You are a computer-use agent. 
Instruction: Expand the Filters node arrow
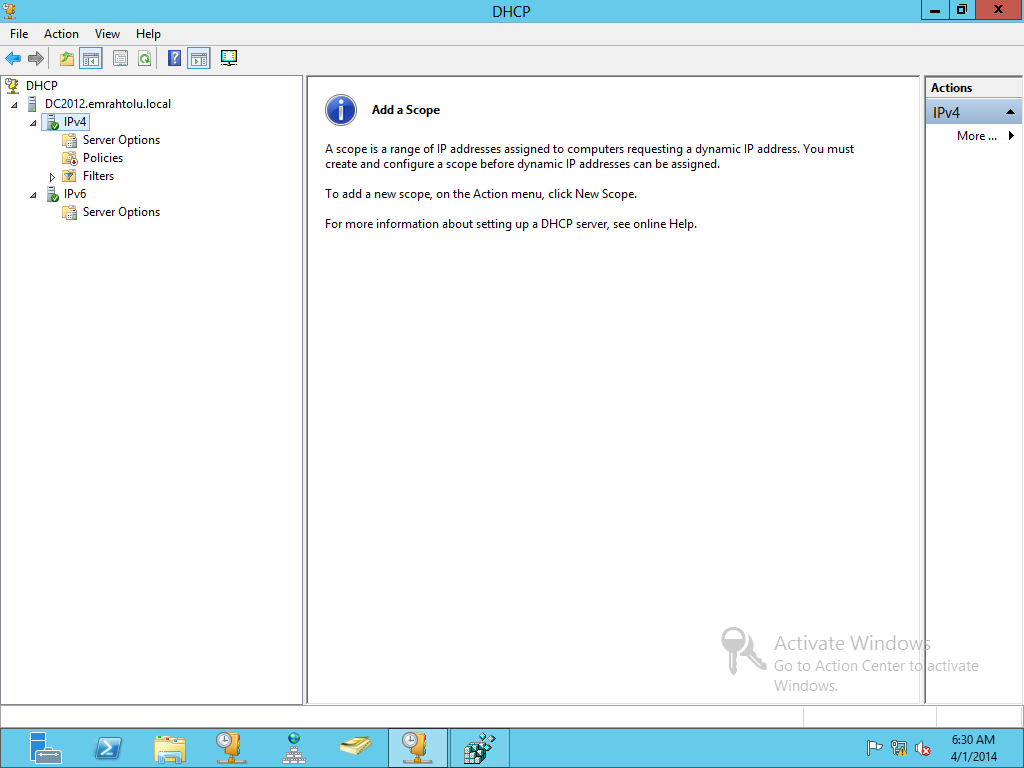[52, 176]
